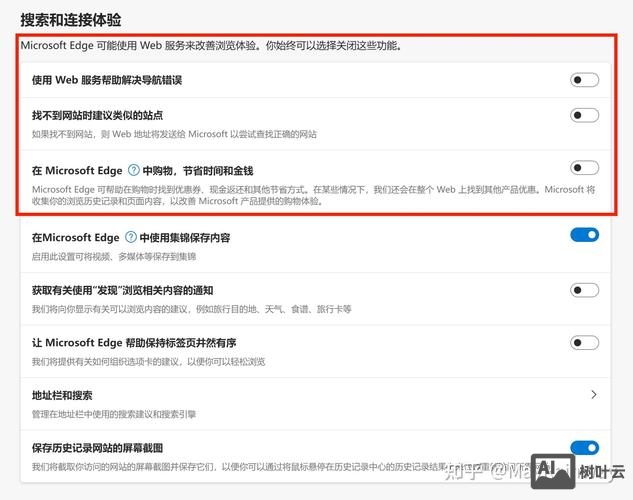This screenshot has width=633, height=500.
Task: Enable '帮助保持标签页井然有序' toggle
Action: tap(584, 343)
